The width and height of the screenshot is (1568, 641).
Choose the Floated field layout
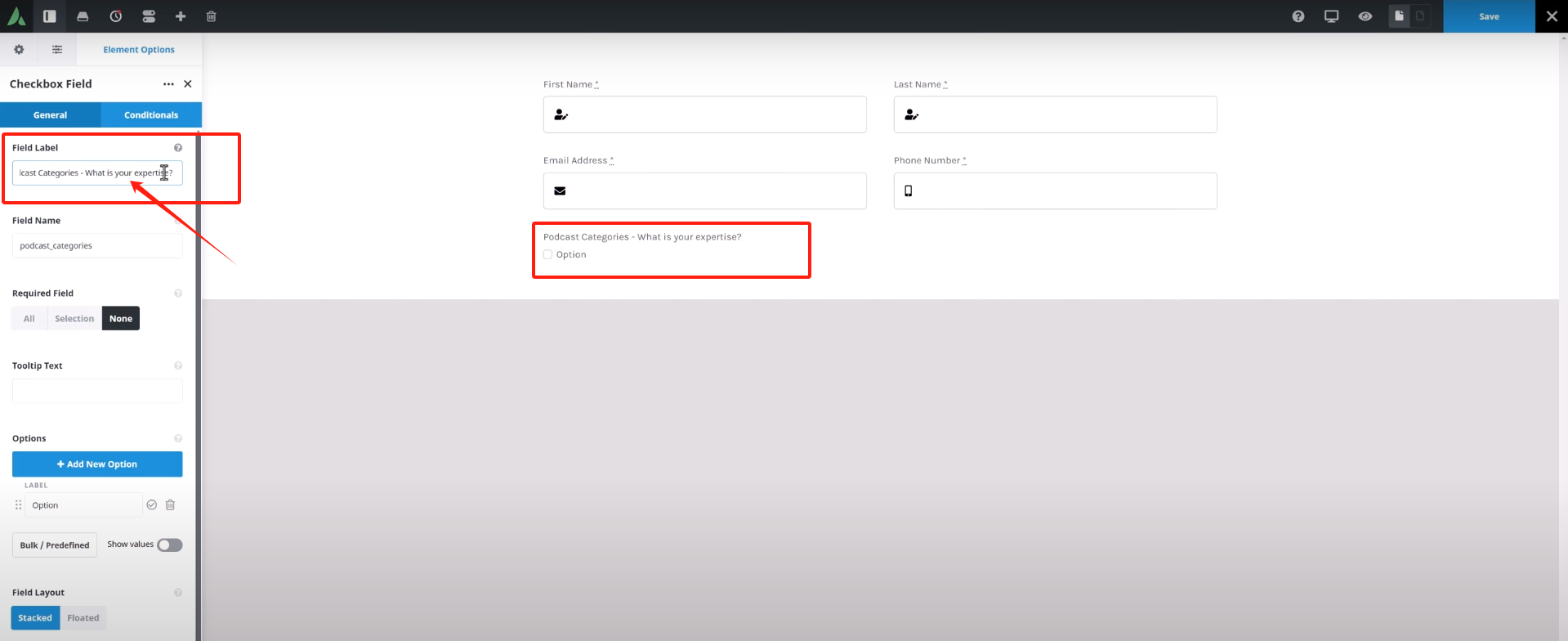[83, 618]
